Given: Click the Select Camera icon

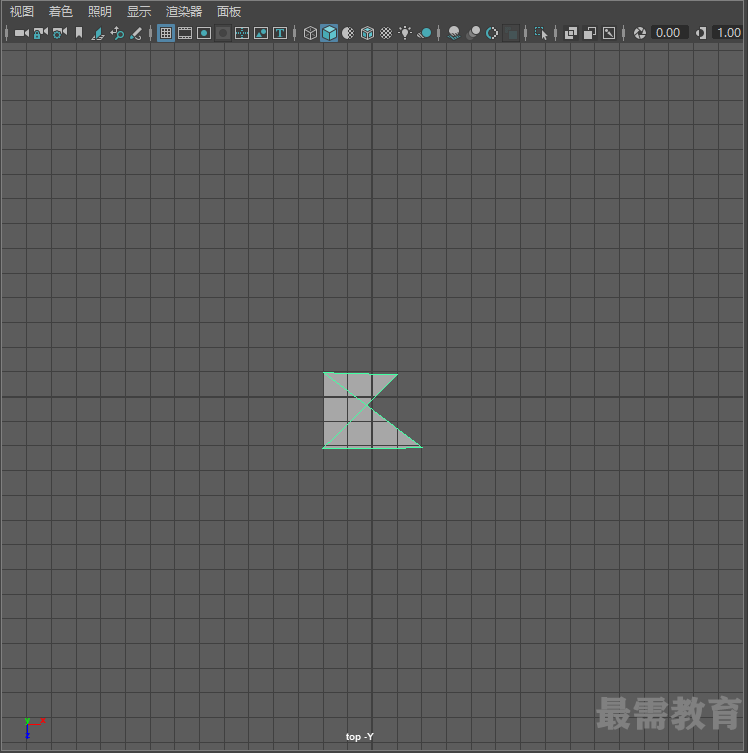Looking at the screenshot, I should tap(22, 33).
